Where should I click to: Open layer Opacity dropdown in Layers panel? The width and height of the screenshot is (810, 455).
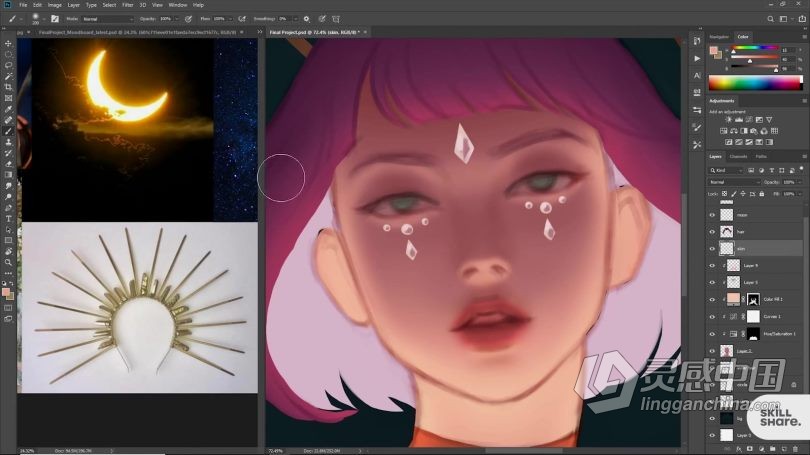[x=800, y=182]
